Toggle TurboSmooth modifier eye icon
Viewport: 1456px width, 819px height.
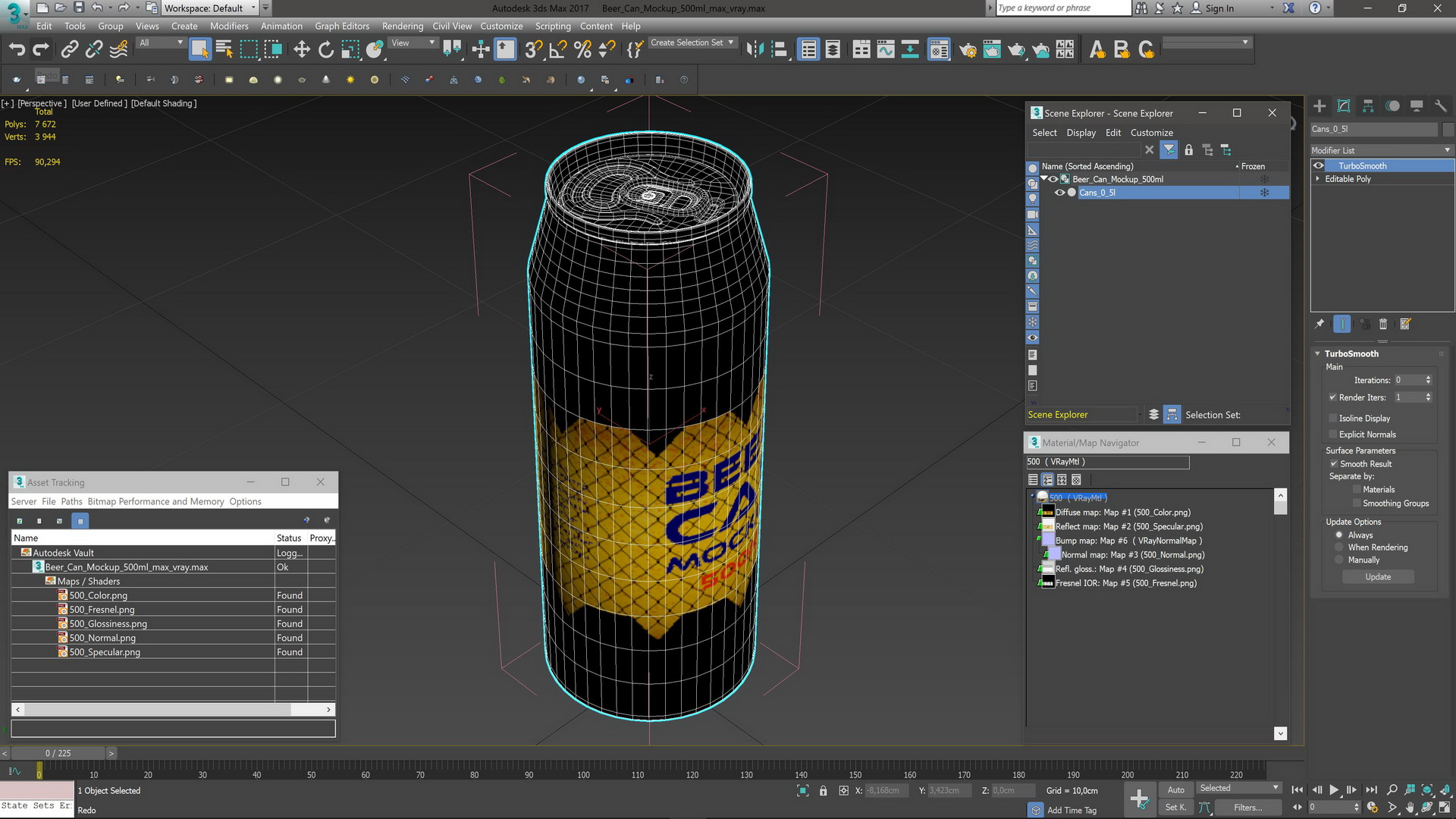pos(1319,166)
